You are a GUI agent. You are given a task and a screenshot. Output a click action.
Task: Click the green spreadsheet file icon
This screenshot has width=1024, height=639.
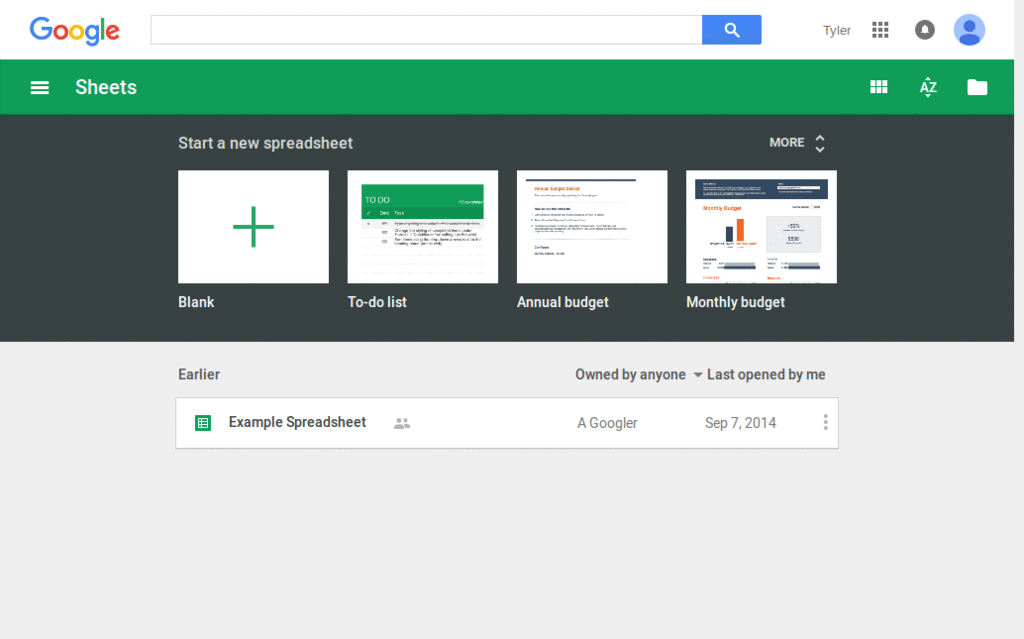[203, 423]
